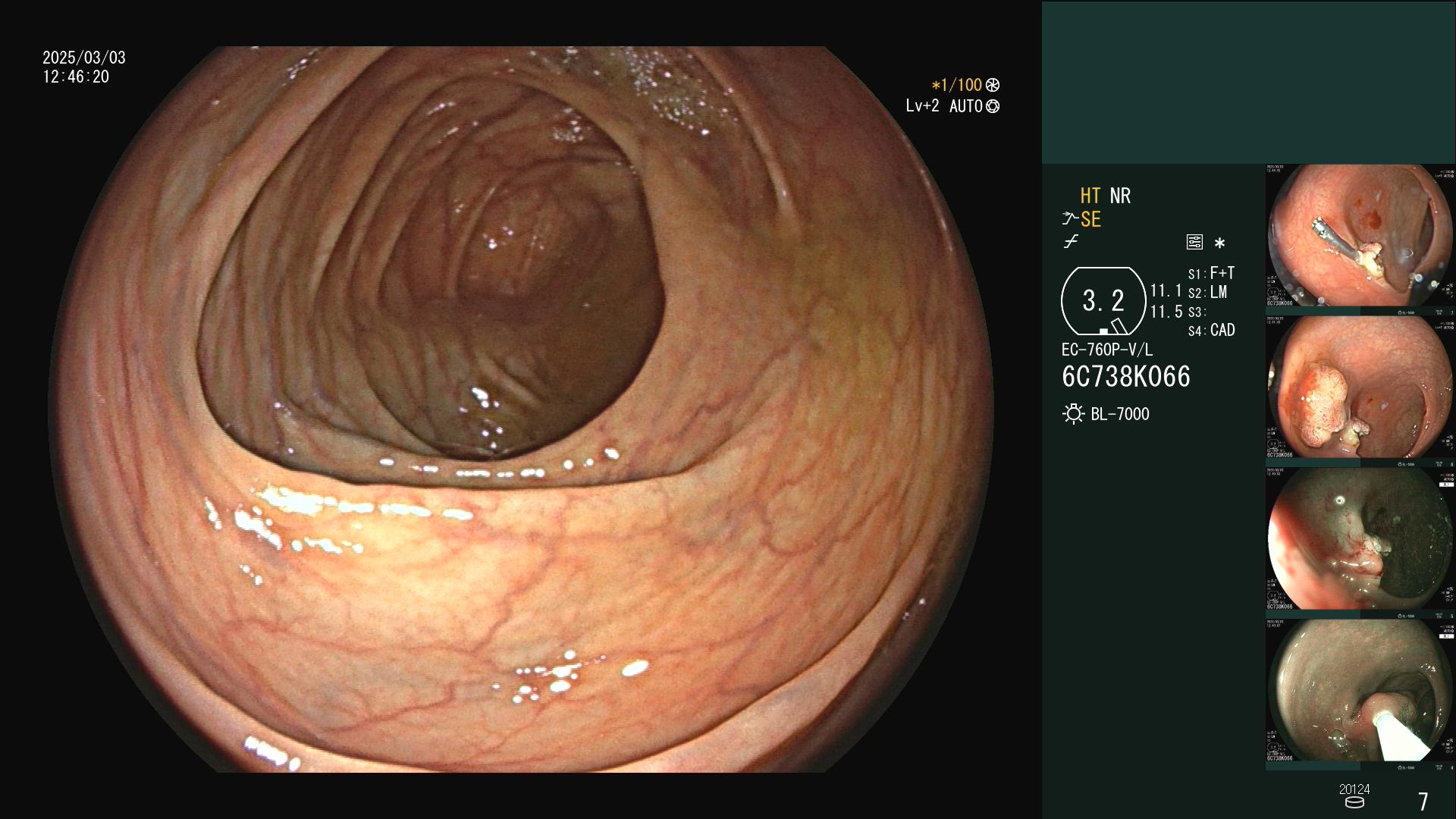Click the S1: F+T switch assignment
Screen dimensions: 1456x819
[x=1211, y=273]
